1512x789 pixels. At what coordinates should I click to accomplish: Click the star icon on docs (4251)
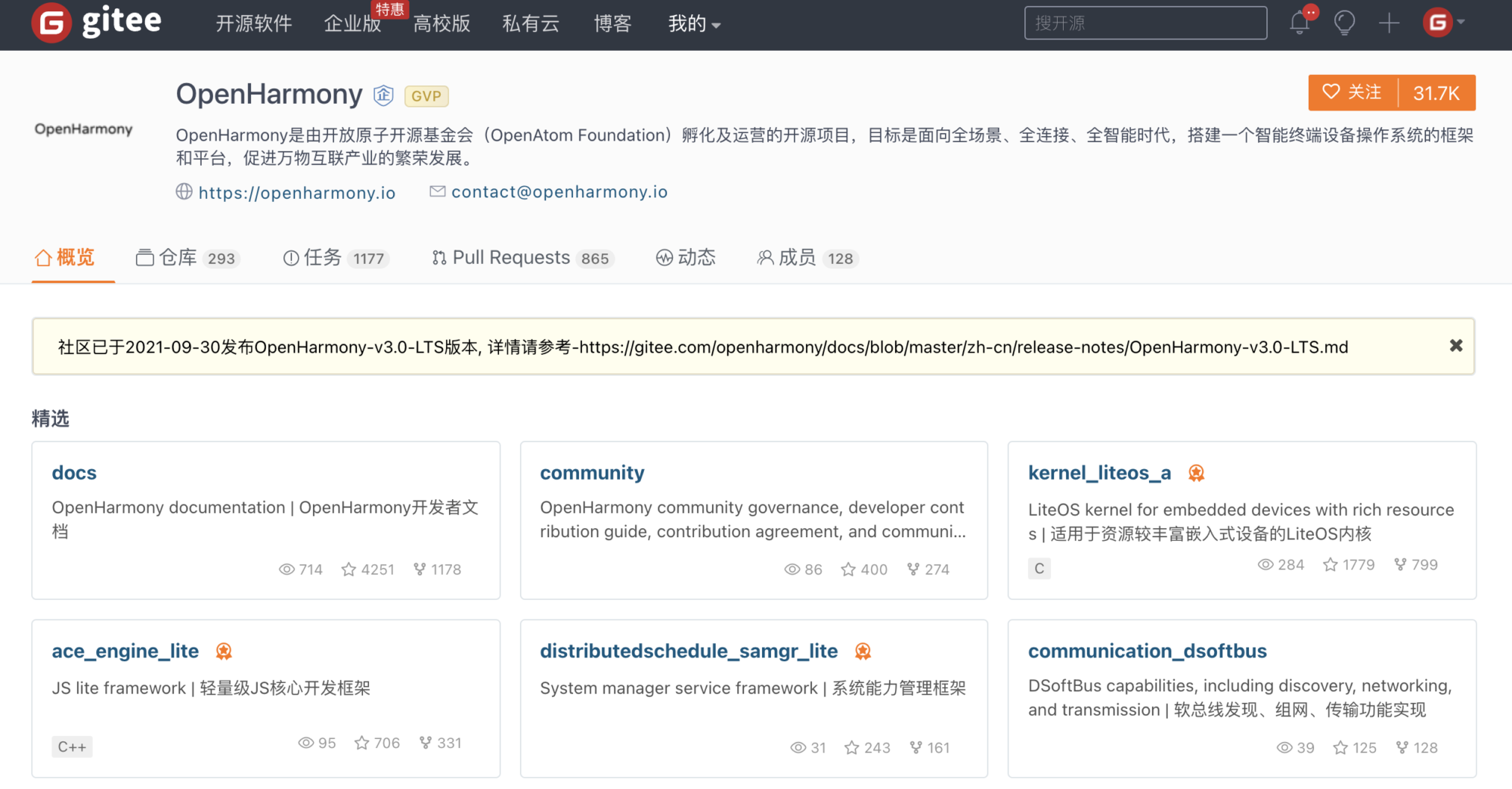[349, 570]
